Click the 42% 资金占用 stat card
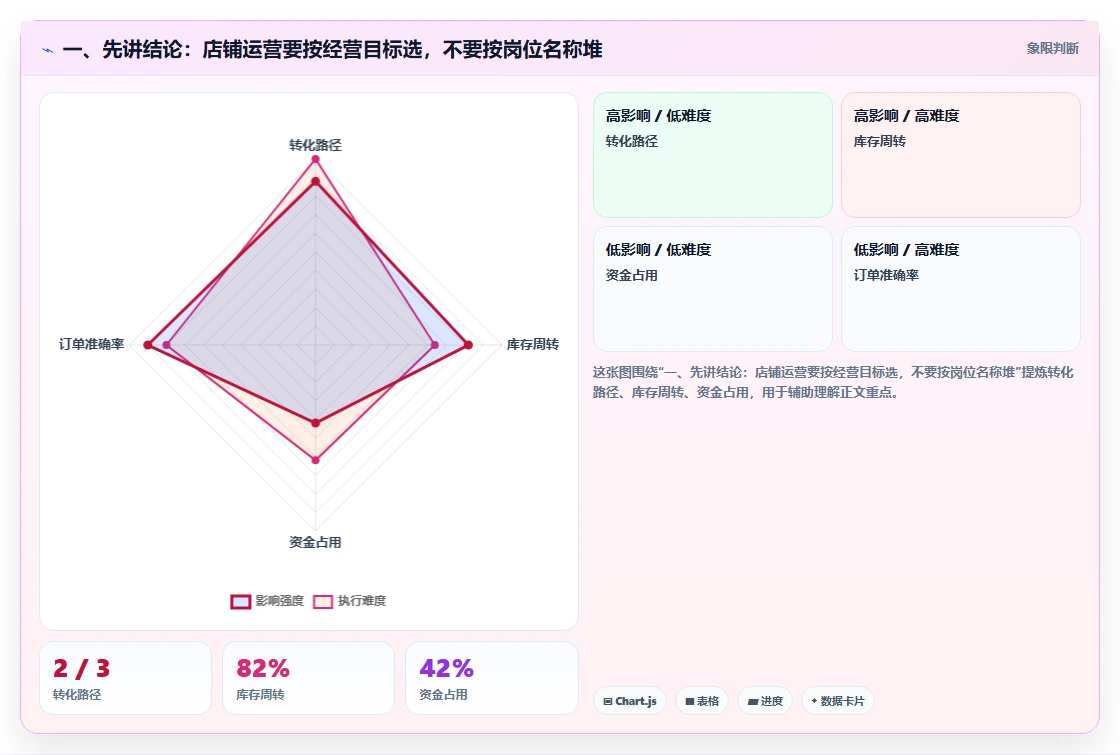Image resolution: width=1120 pixels, height=755 pixels. (491, 678)
